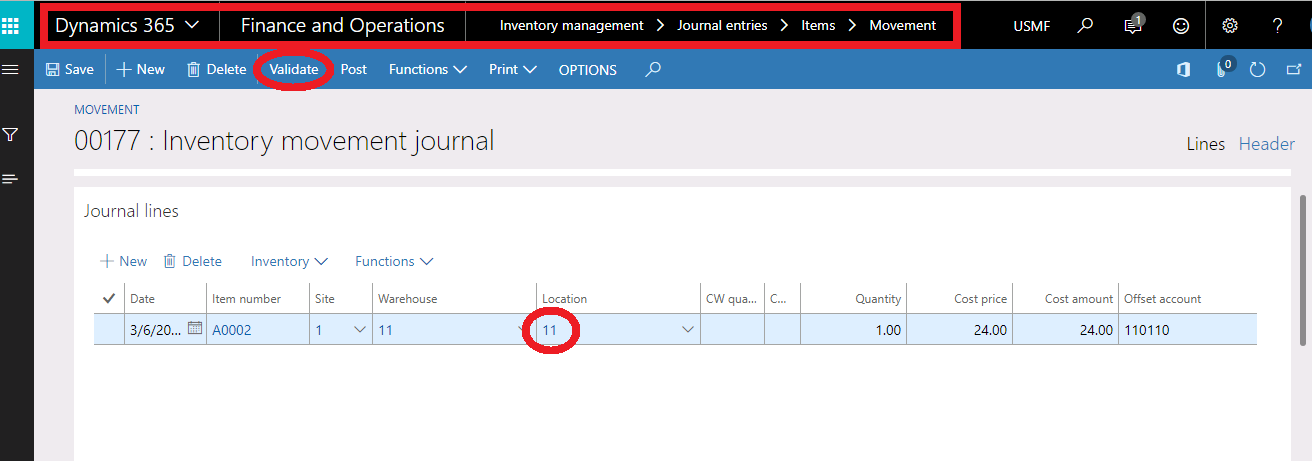Sort by Item number column header

click(x=247, y=299)
